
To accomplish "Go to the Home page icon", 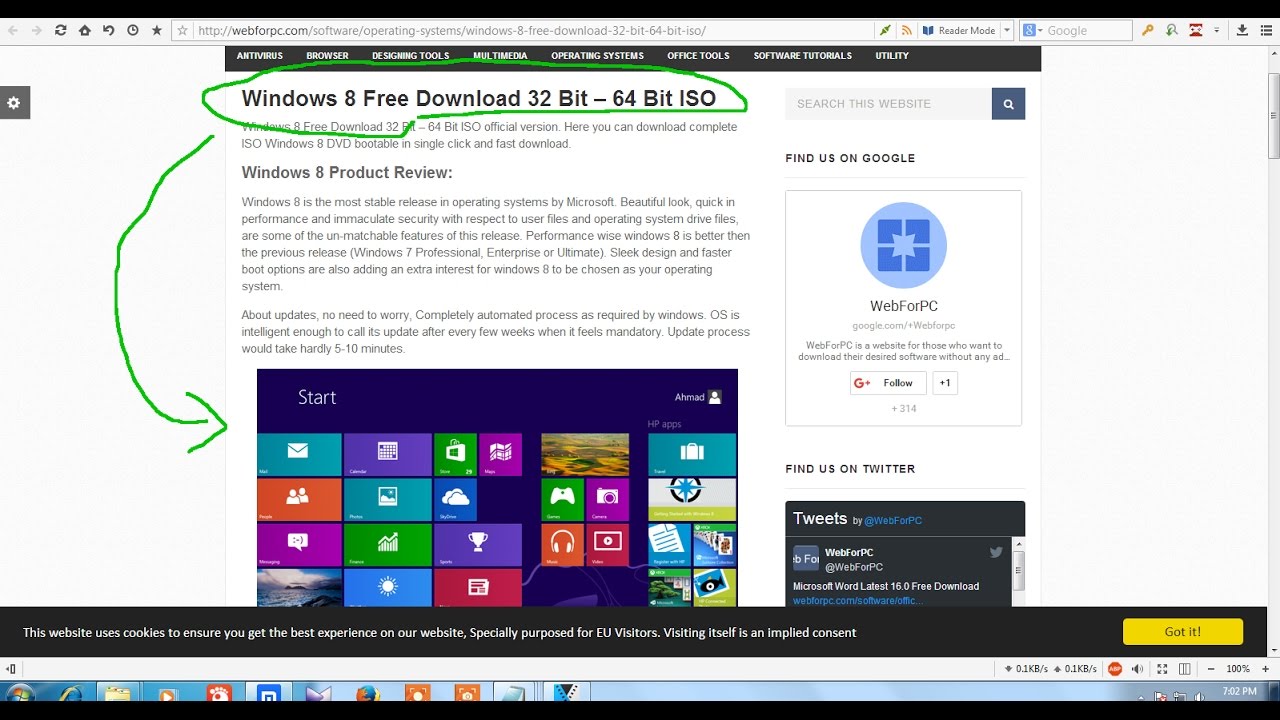I will click(x=85, y=31).
